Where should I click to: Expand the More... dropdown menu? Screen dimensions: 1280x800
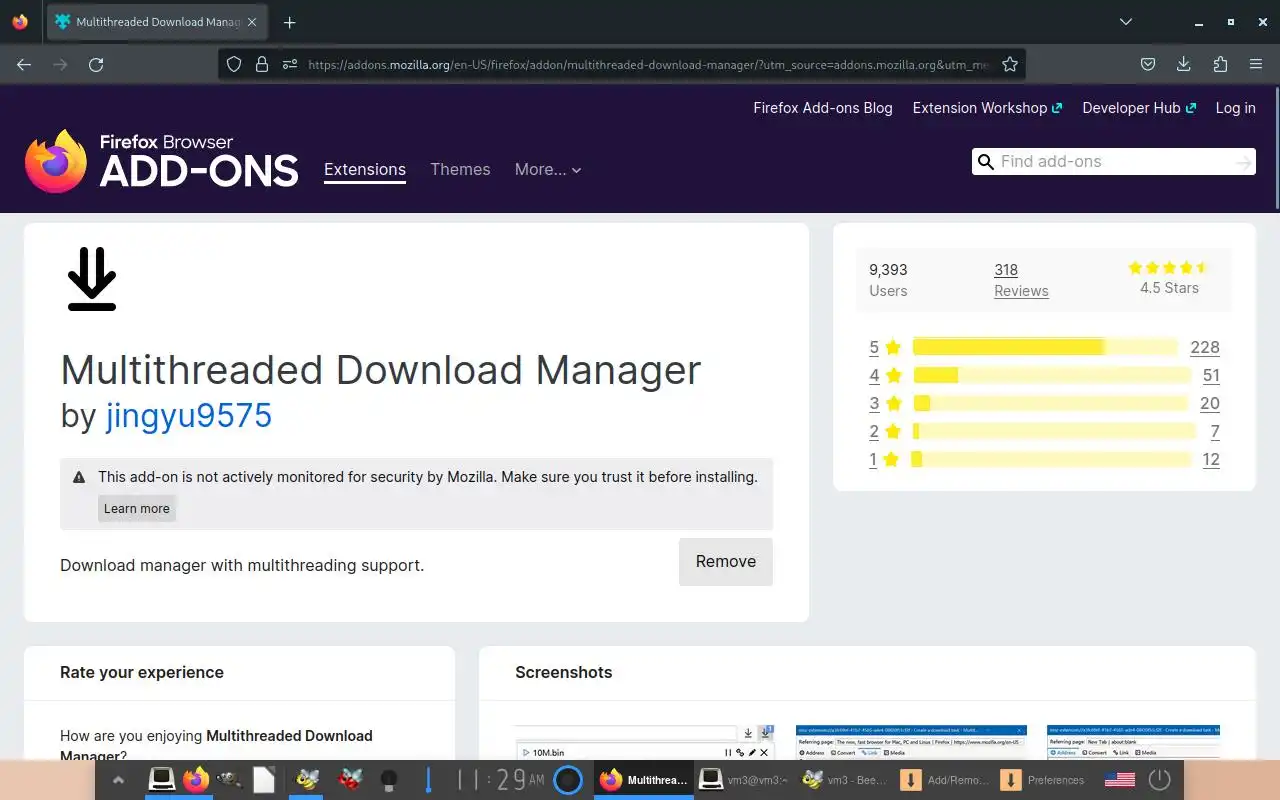tap(548, 169)
